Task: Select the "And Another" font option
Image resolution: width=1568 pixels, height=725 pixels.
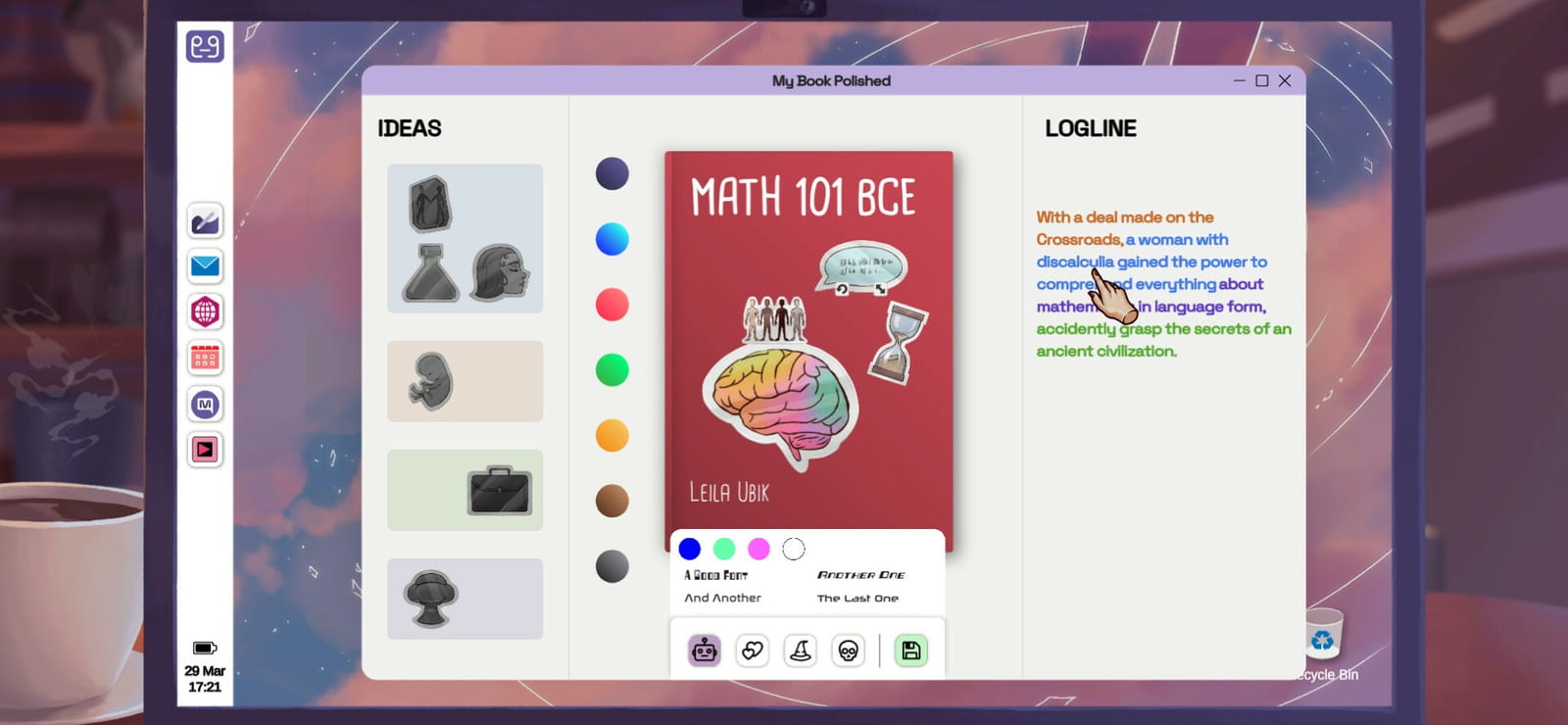Action: pyautogui.click(x=722, y=598)
